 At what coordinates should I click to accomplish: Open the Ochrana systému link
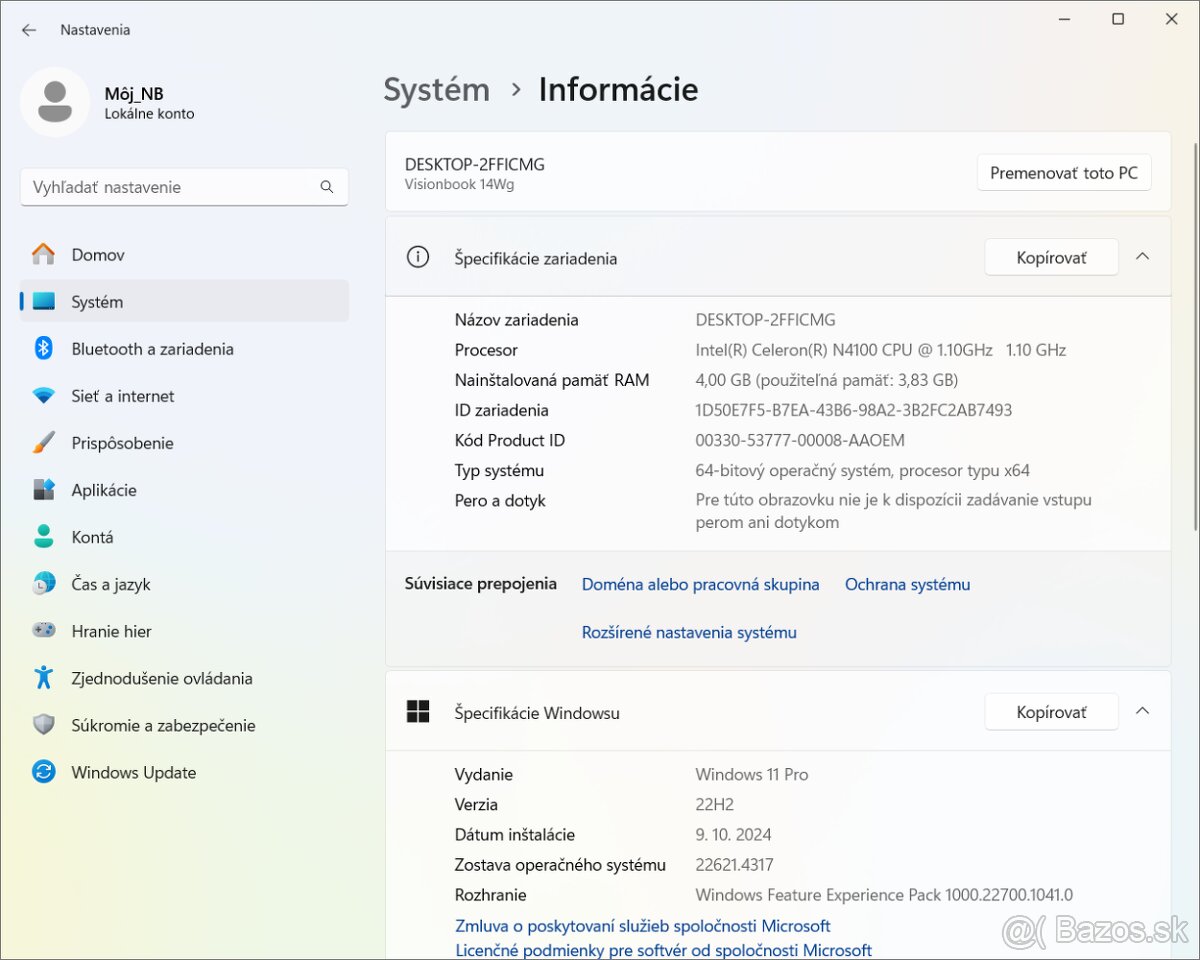(907, 584)
